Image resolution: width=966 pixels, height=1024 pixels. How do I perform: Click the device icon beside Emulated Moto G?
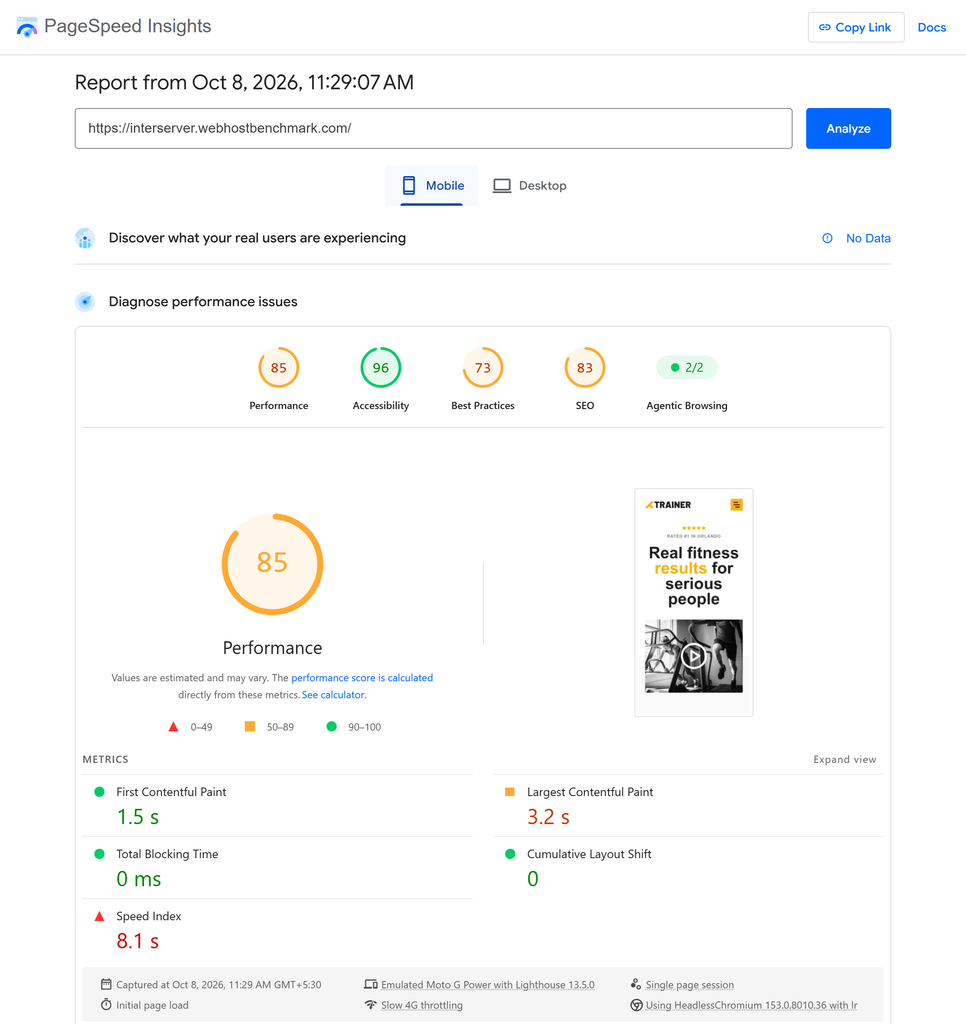371,984
